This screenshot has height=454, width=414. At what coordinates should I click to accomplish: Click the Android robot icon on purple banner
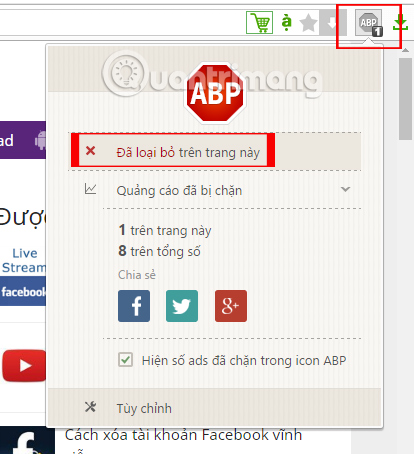(40, 140)
